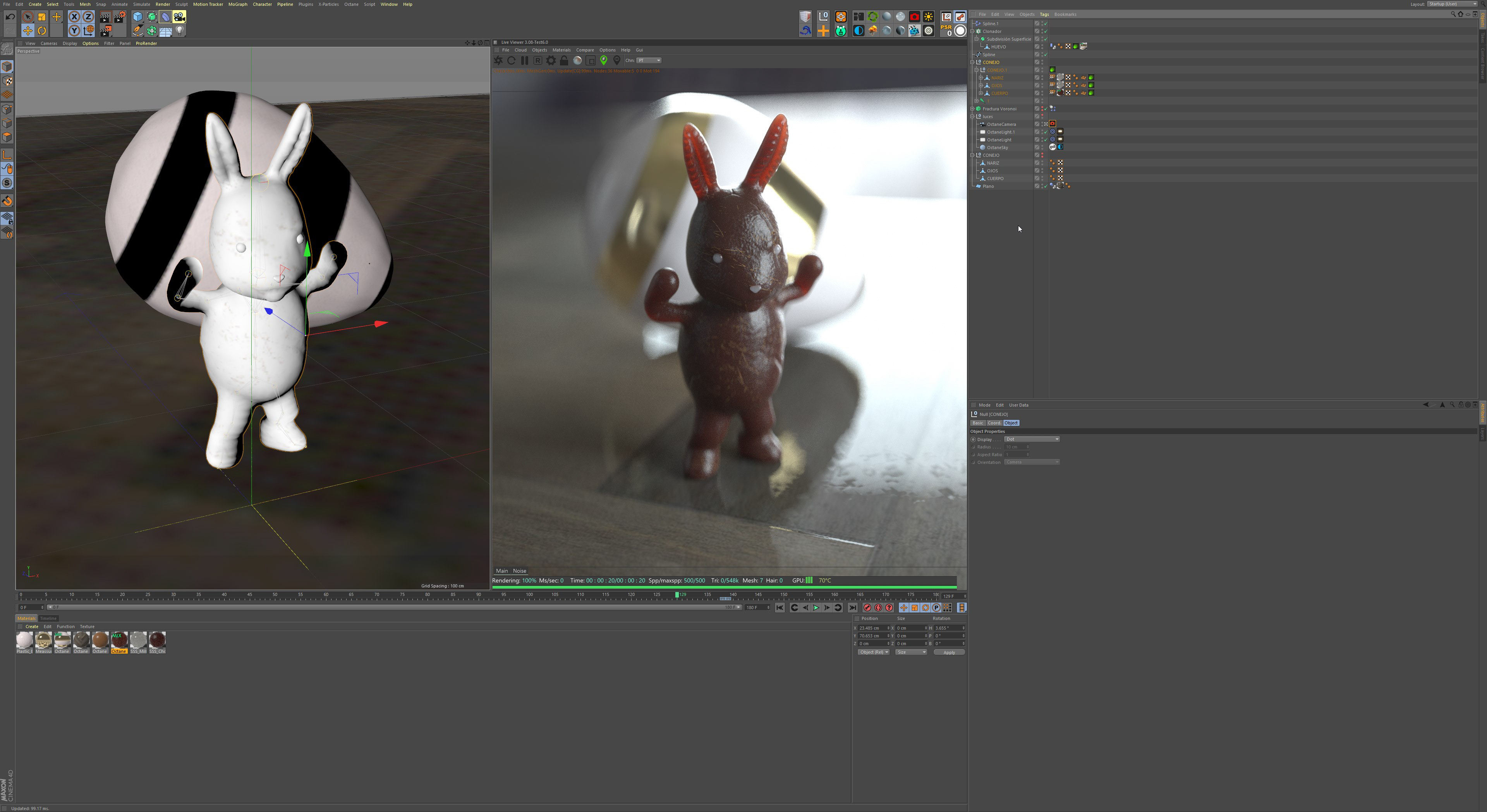Open Live Viewer settings gear
The height and width of the screenshot is (812, 1487).
tap(551, 60)
